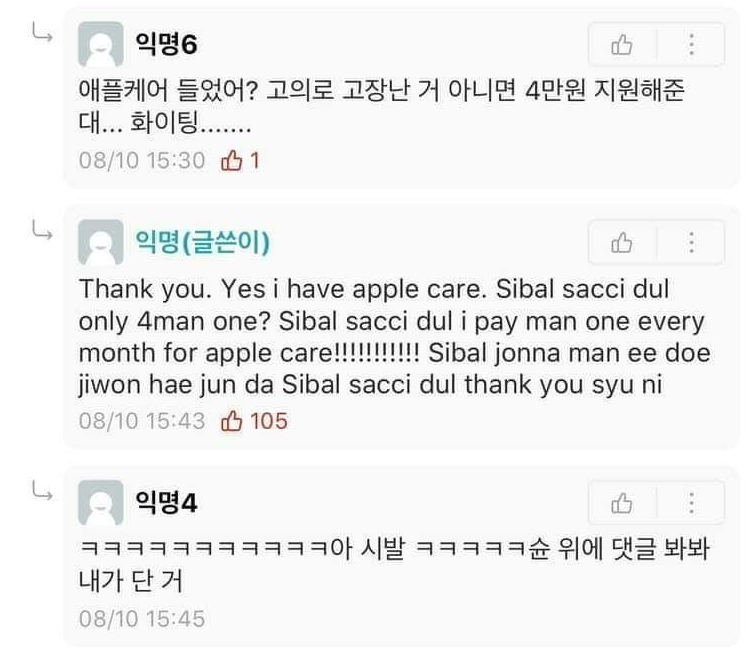
Task: Open more options for 익명6's comment
Action: point(691,45)
